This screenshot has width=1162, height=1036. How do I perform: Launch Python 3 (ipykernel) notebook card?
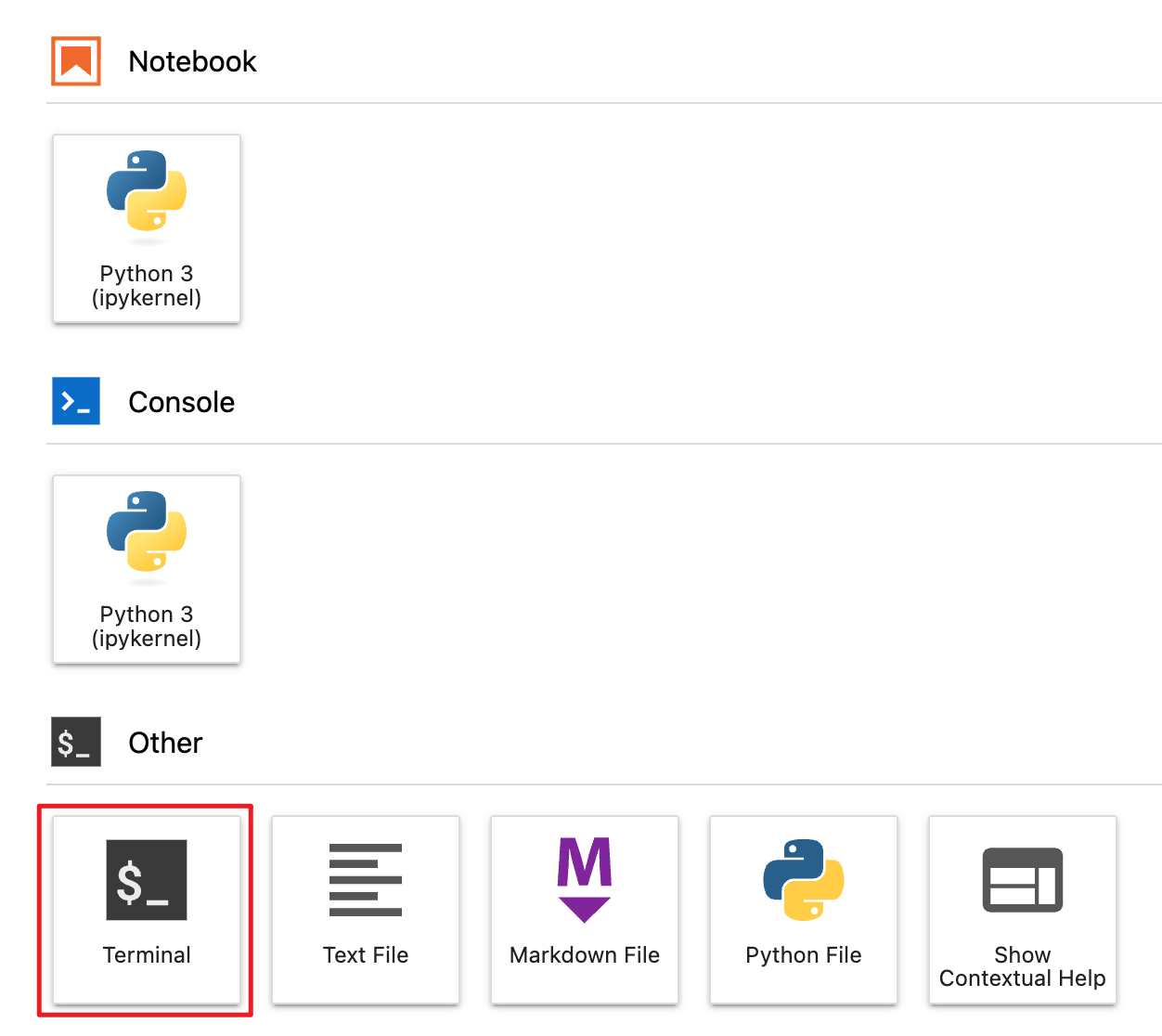coord(147,228)
